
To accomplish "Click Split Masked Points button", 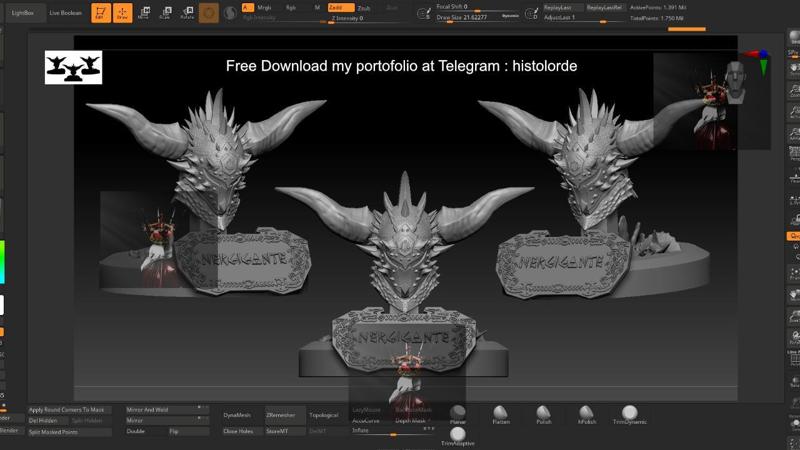I will [69, 432].
